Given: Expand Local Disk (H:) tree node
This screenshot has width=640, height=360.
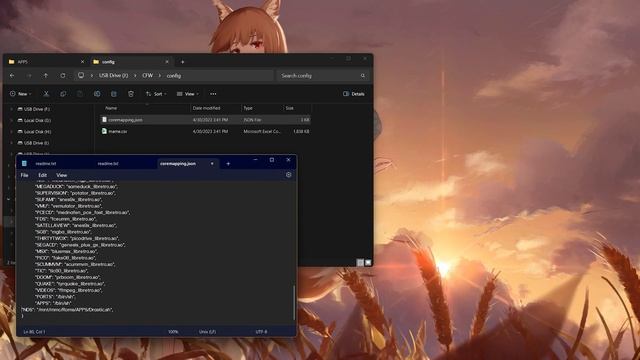Looking at the screenshot, I should [11, 132].
